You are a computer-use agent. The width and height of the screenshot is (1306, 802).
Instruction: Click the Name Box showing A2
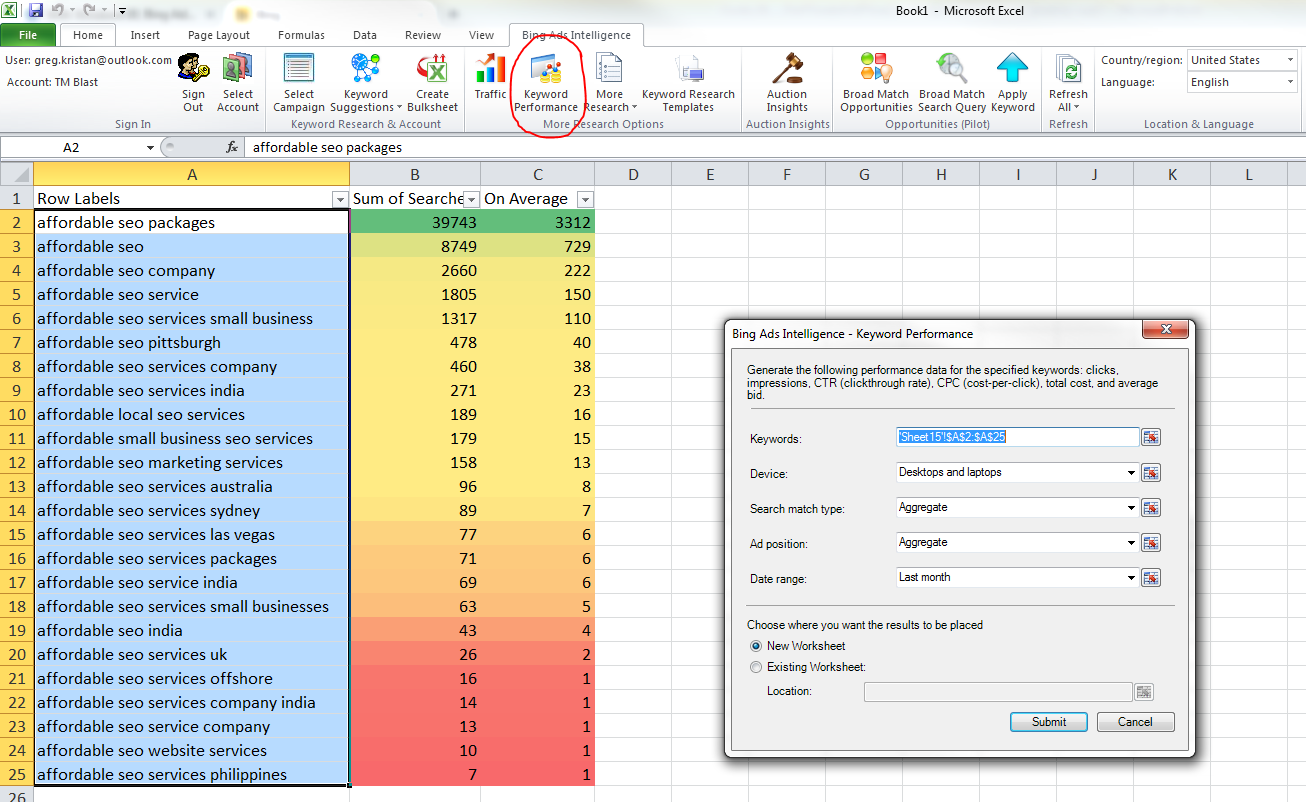click(71, 147)
